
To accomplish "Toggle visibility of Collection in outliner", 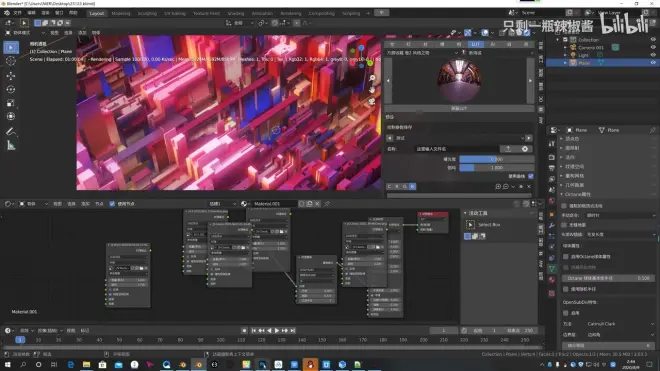I will pos(653,40).
